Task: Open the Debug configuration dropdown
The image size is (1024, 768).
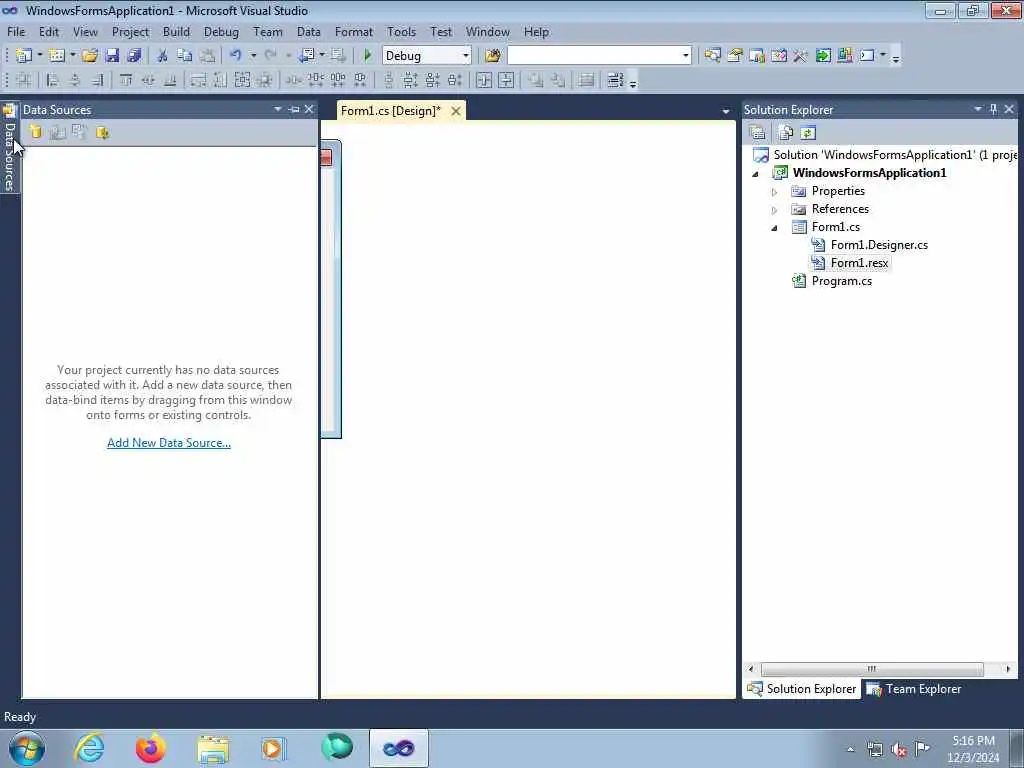Action: click(466, 56)
